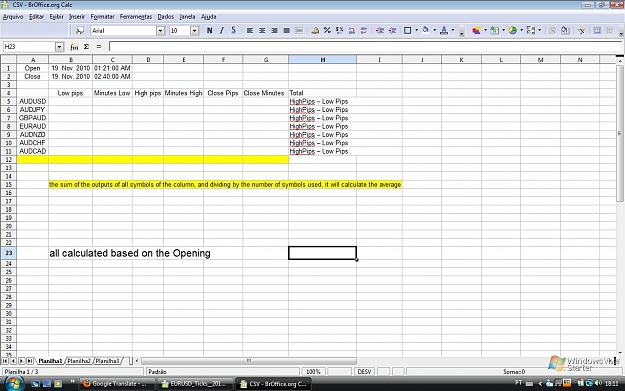Toggle bold (N) formatting
Viewport: 625px width, 391px height.
coord(209,30)
